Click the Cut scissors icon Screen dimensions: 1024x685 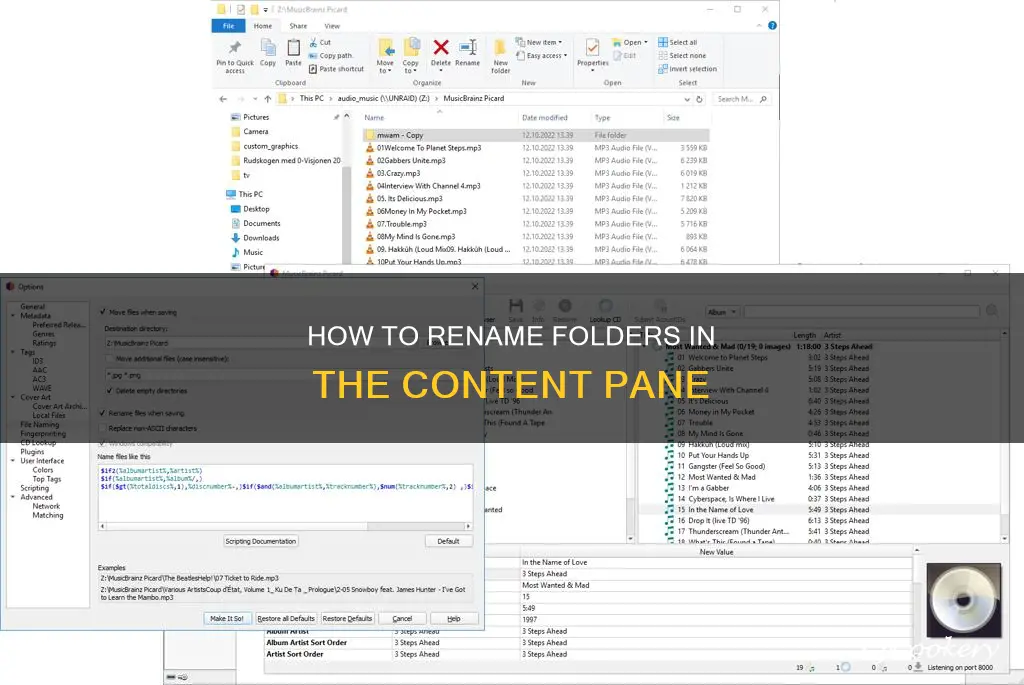coord(313,42)
